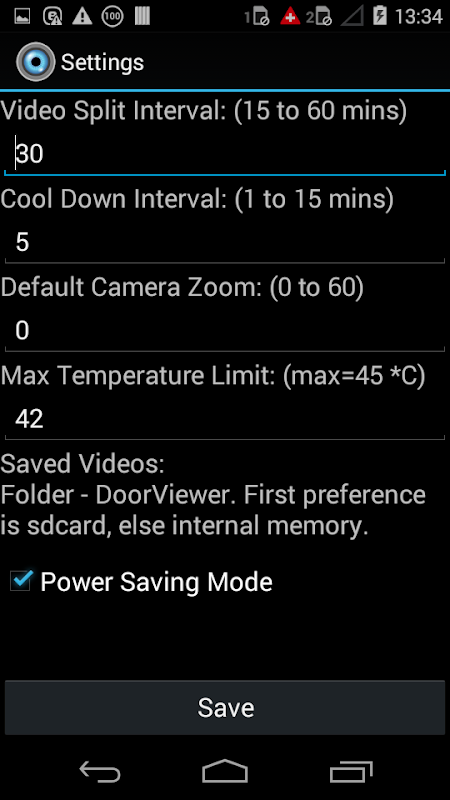Screen dimensions: 450x800
Task: Tap the red emergency cross icon
Action: [x=290, y=17]
